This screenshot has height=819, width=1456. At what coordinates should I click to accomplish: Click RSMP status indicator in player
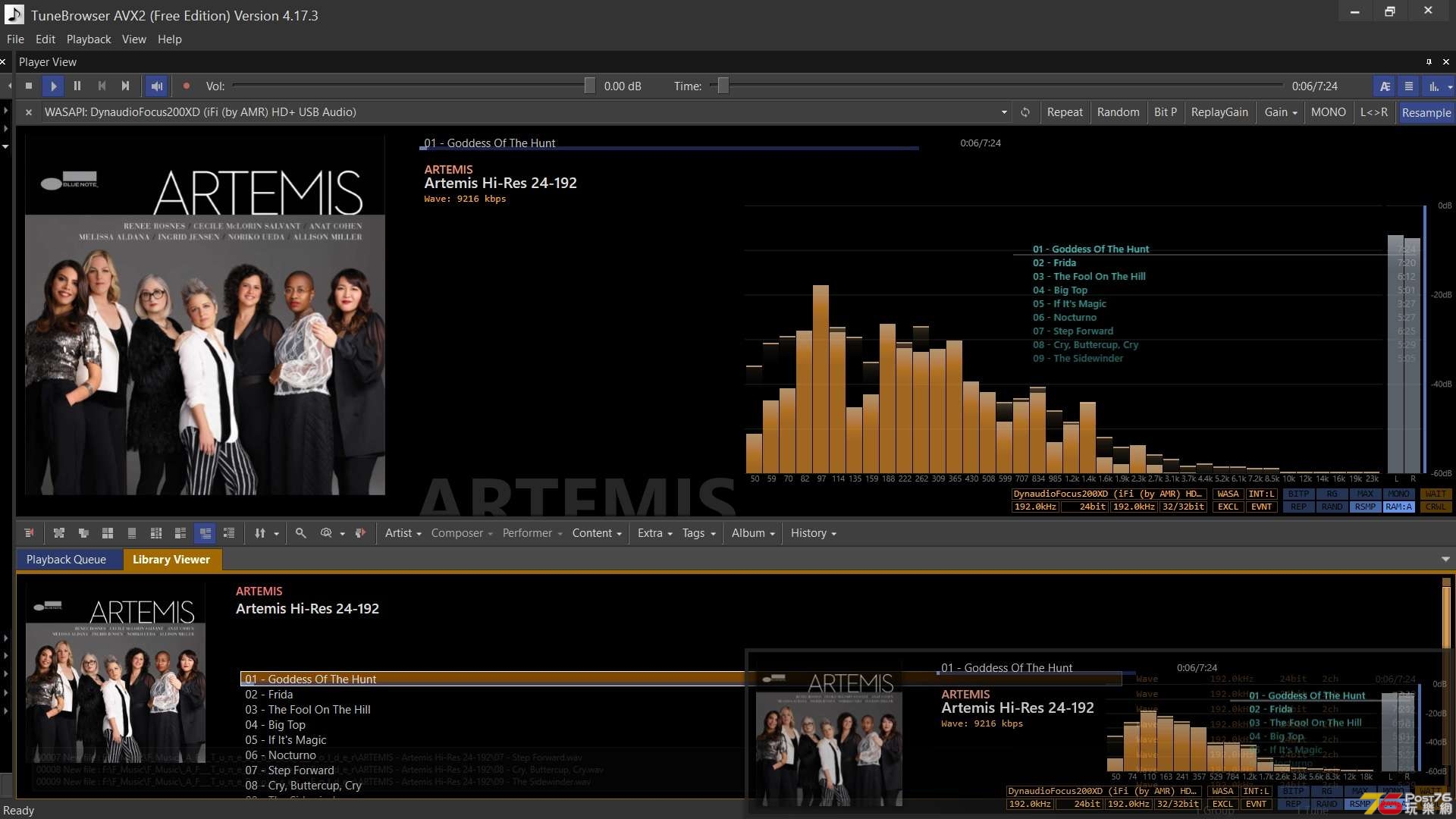pyautogui.click(x=1365, y=507)
